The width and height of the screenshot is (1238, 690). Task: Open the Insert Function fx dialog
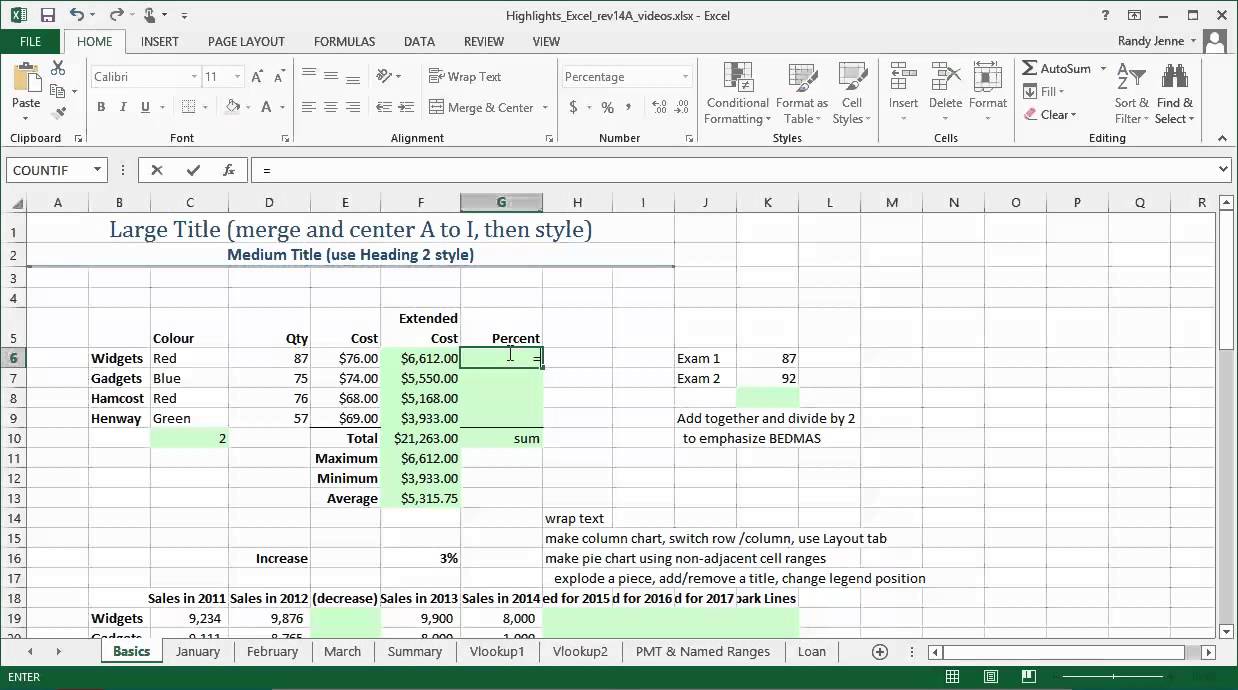(x=229, y=170)
